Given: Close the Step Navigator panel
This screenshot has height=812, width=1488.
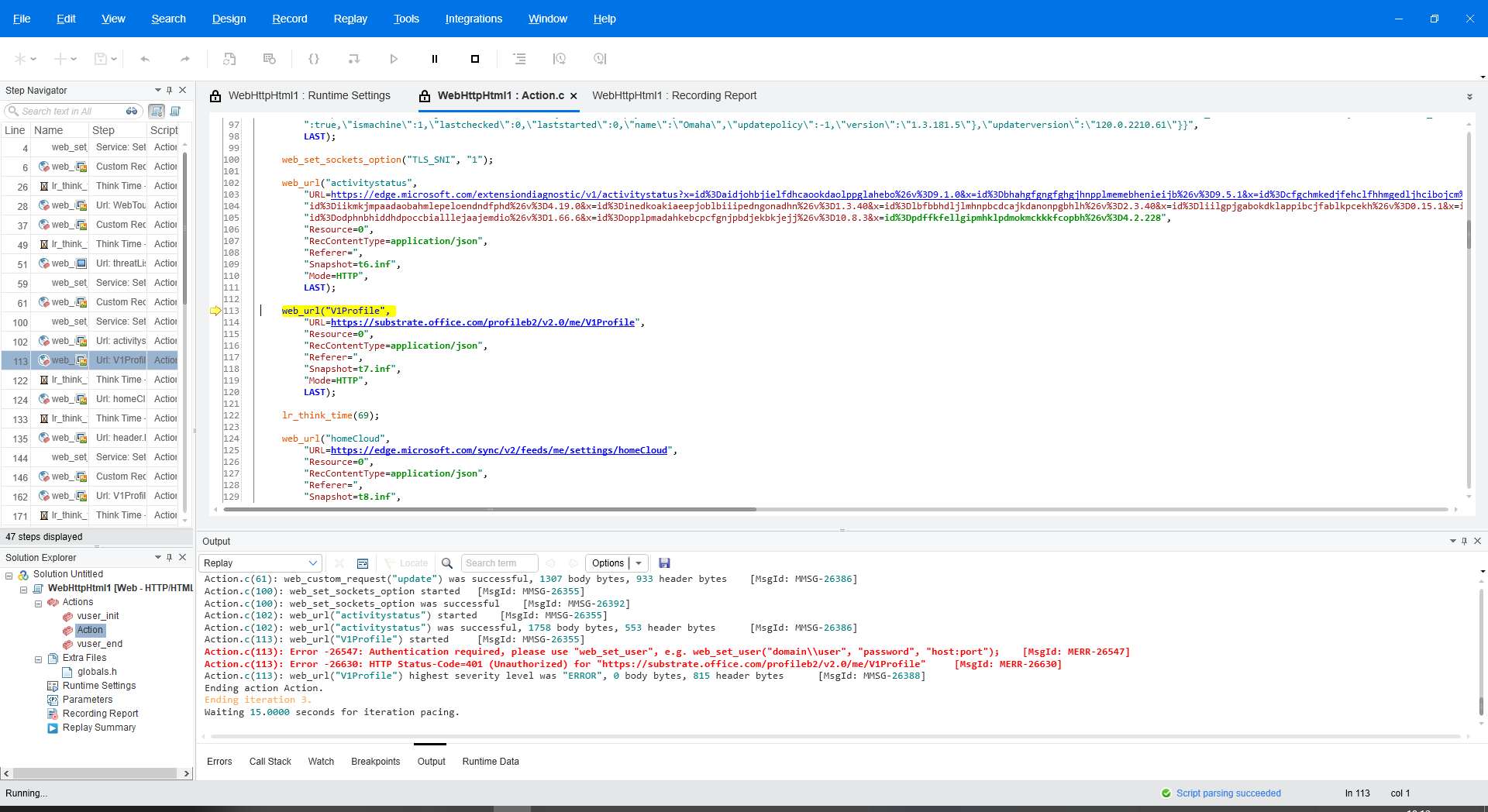Looking at the screenshot, I should tap(183, 91).
